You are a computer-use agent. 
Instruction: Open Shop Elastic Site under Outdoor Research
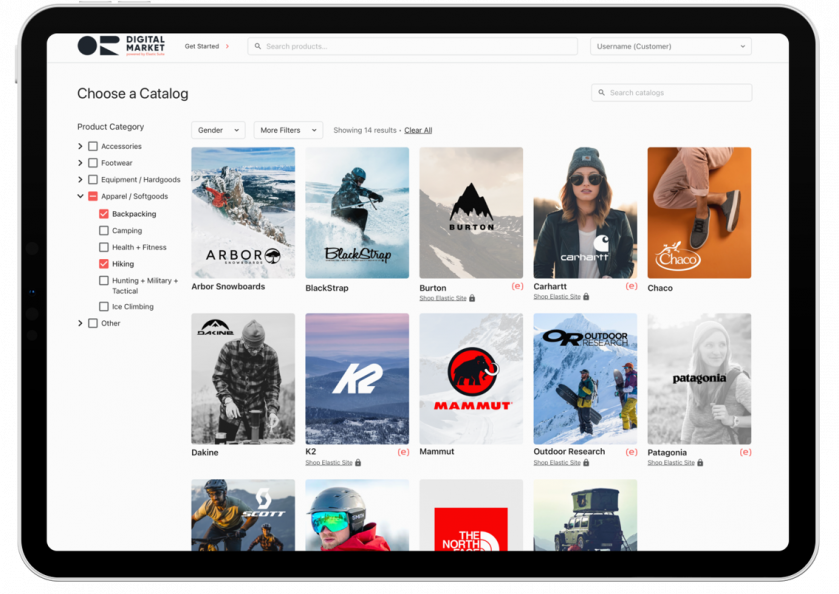557,462
